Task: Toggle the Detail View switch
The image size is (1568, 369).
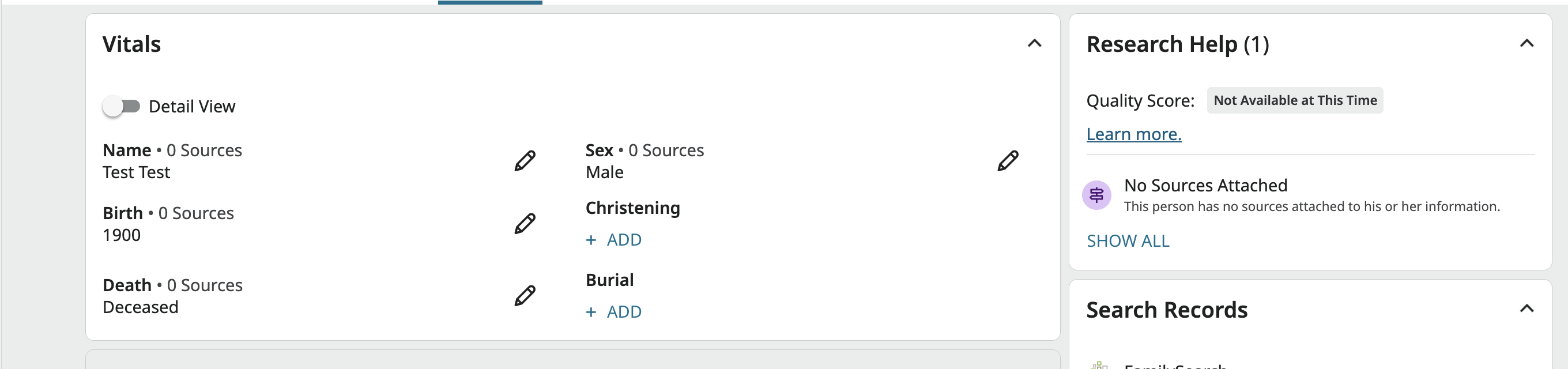Action: click(121, 107)
